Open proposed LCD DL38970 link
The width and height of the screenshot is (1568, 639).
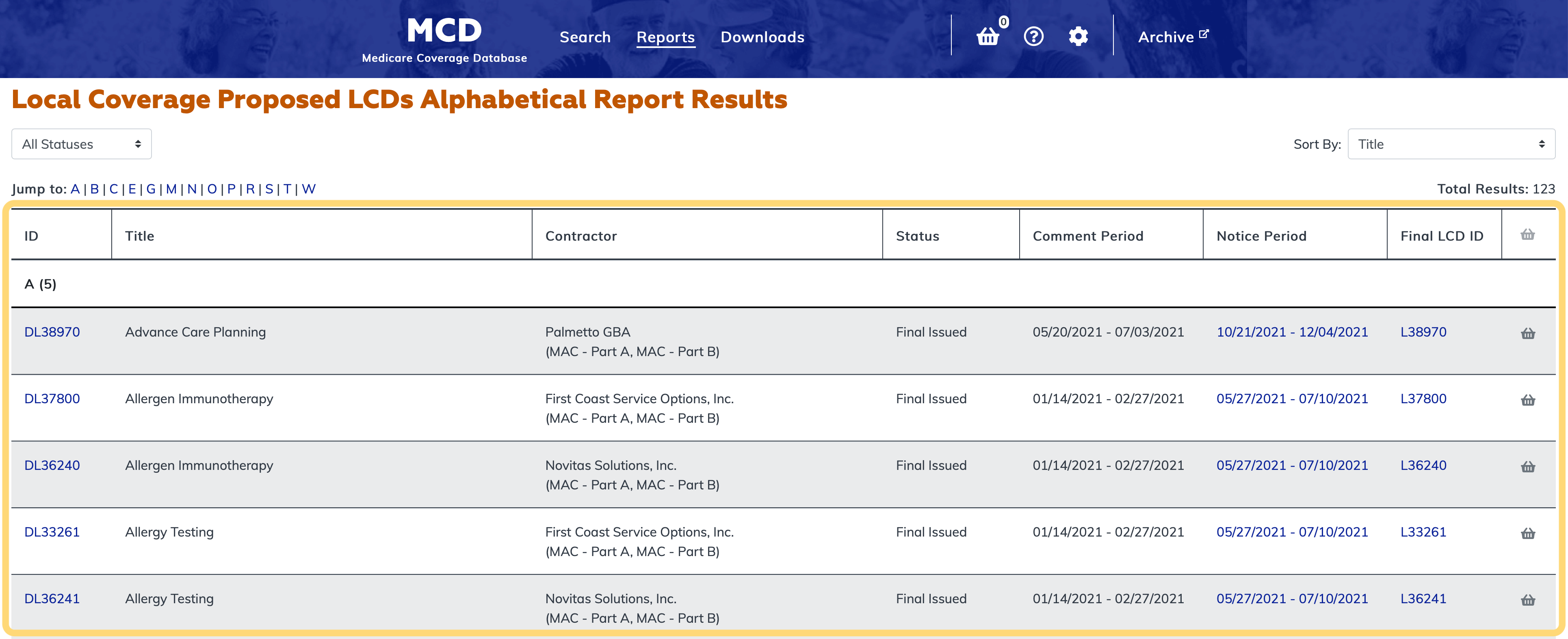click(x=52, y=332)
